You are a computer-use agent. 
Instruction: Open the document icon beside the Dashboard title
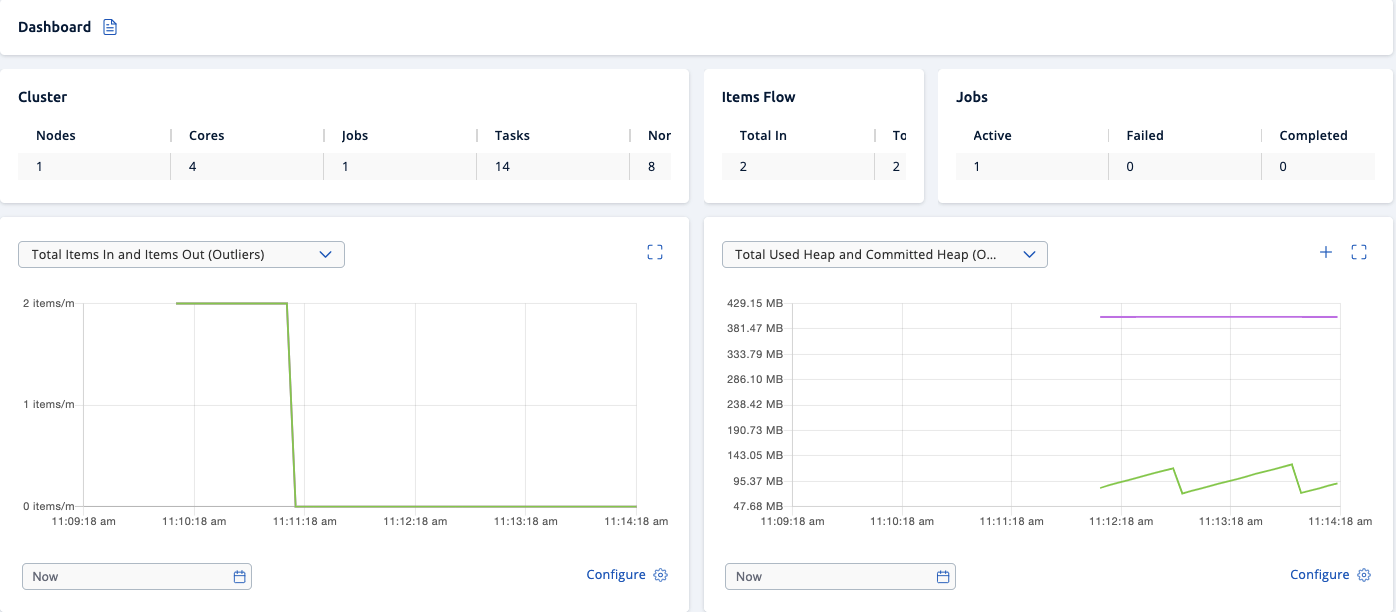(108, 27)
